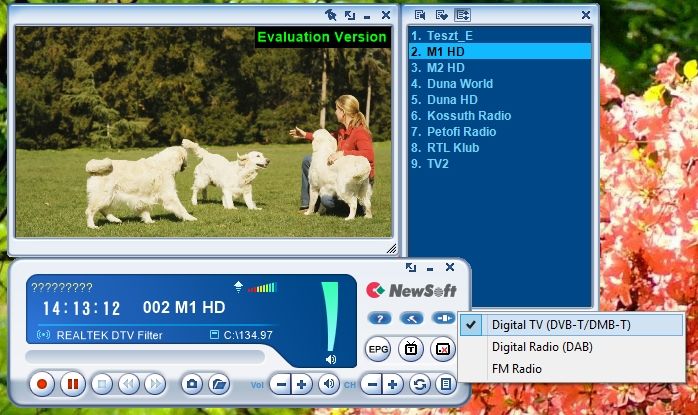Switch to Digital Radio (DAB)

(x=572, y=347)
